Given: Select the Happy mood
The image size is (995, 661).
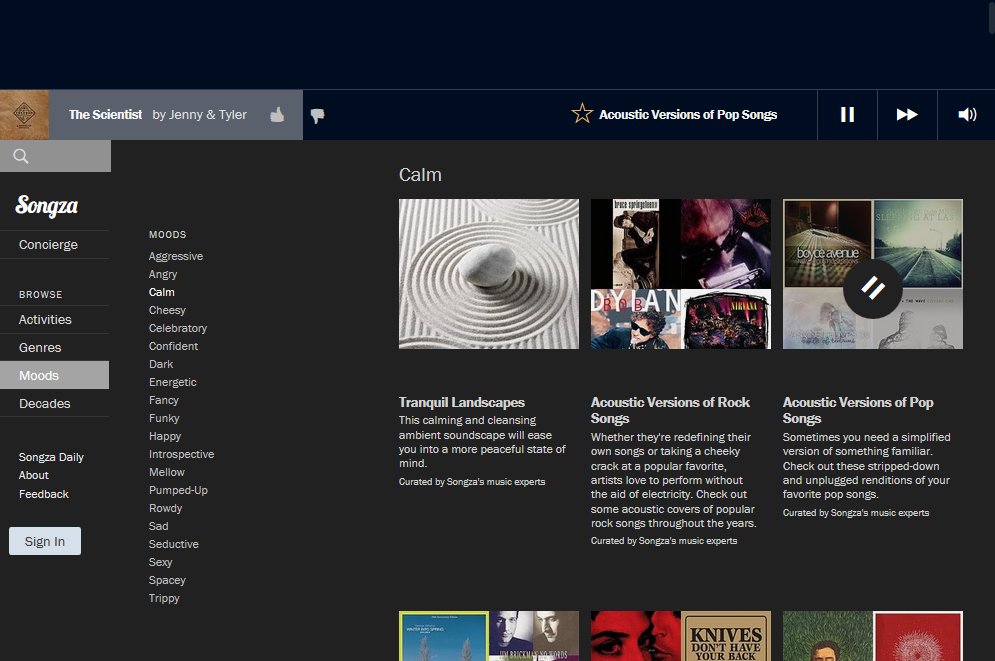Looking at the screenshot, I should click(x=165, y=436).
